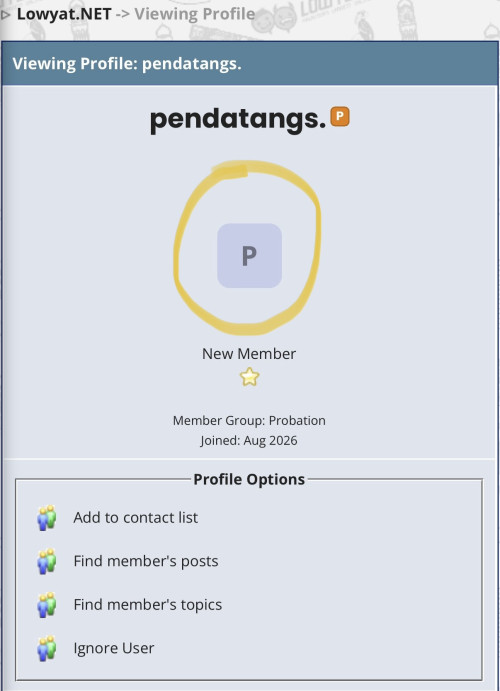The width and height of the screenshot is (500, 691).
Task: Click the large pendatangs. username heading
Action: pos(238,119)
